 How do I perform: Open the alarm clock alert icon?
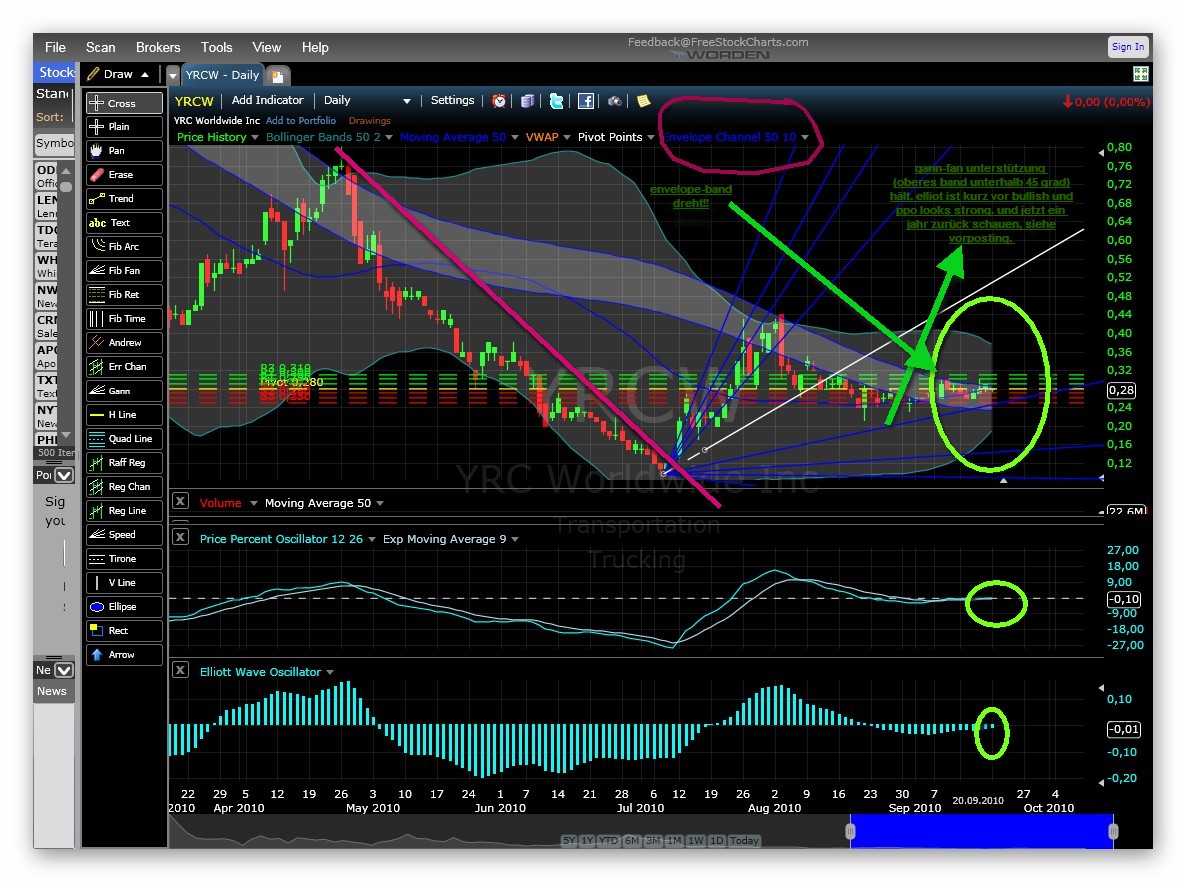[x=499, y=101]
